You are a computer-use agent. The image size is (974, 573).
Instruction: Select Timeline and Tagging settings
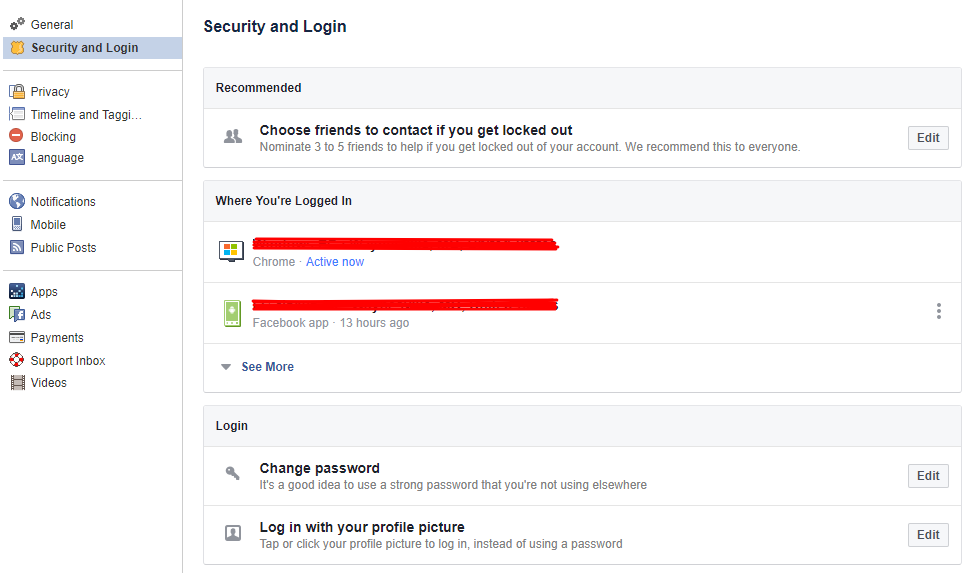pos(86,114)
